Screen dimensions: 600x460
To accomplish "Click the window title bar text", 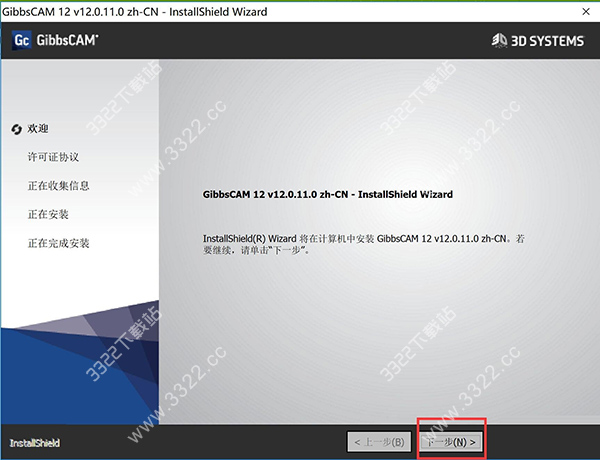I will point(135,12).
